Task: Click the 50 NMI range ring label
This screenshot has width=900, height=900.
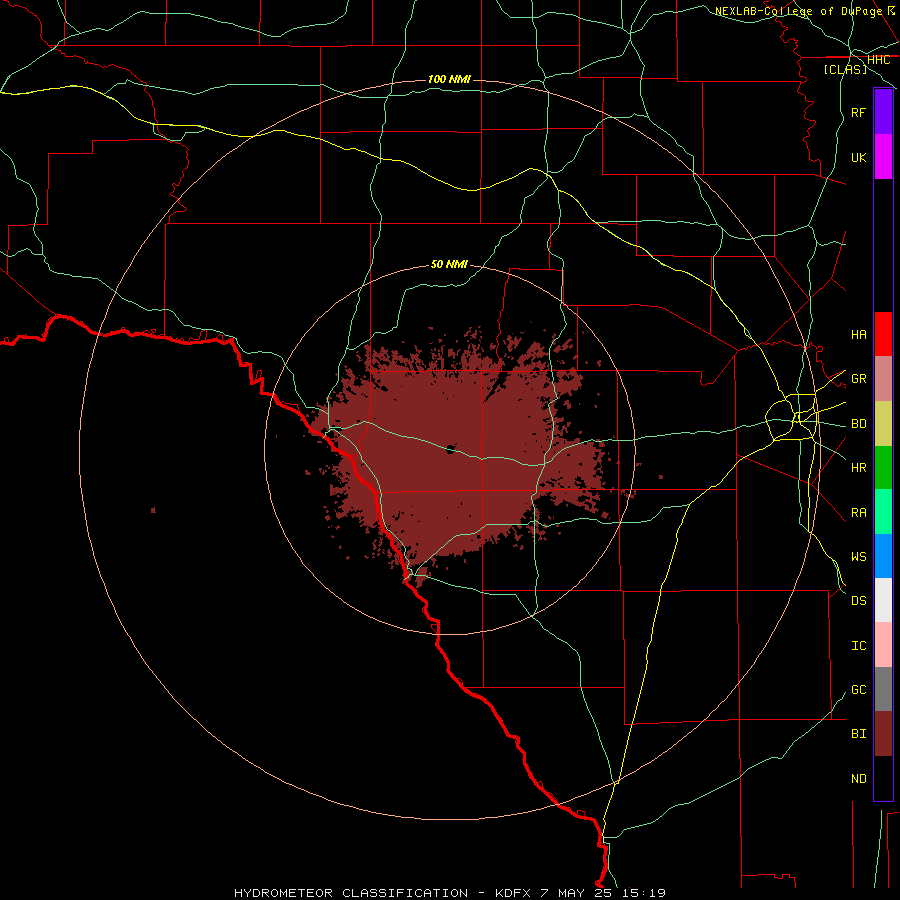Action: point(449,264)
